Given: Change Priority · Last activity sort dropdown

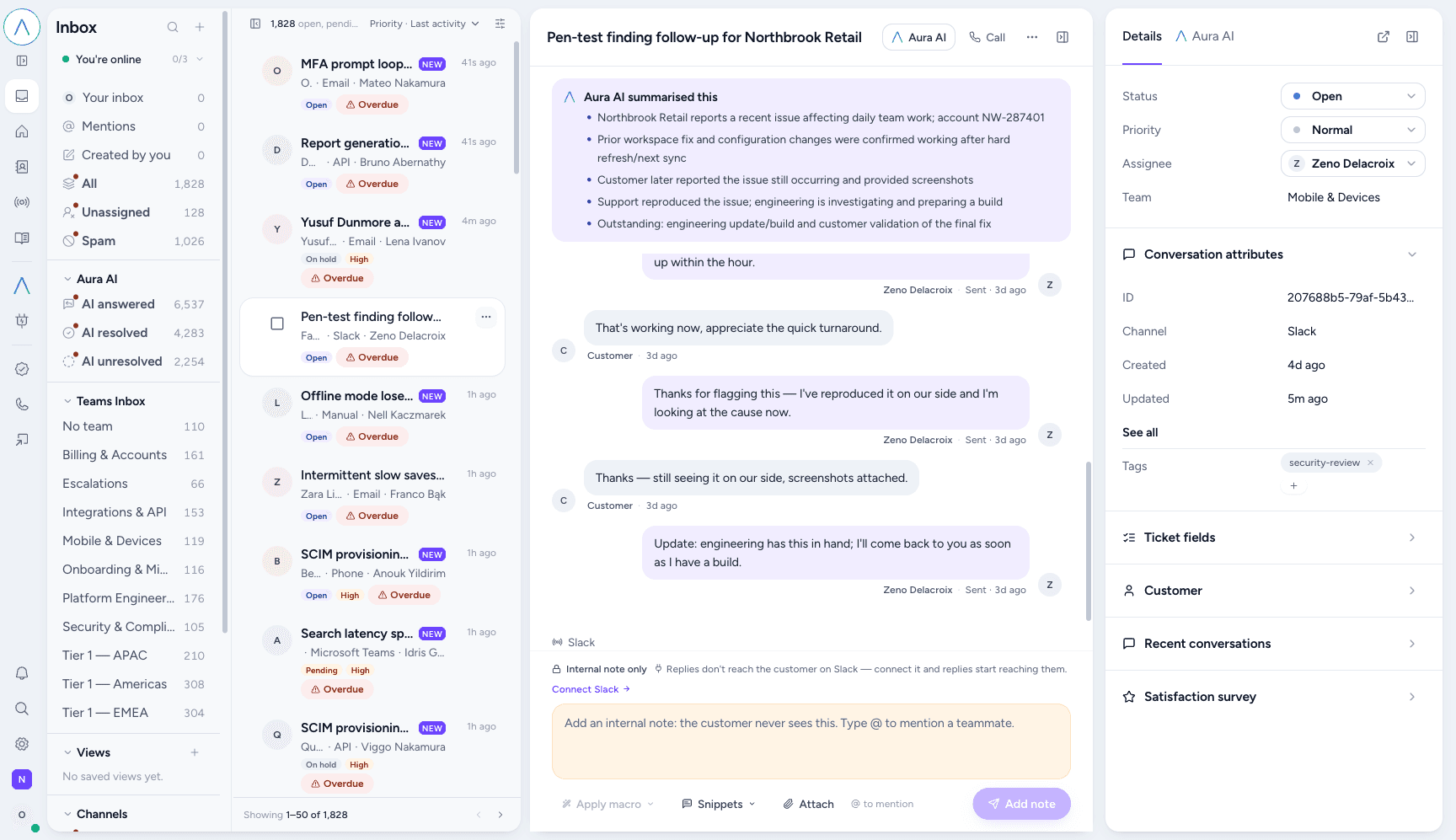Looking at the screenshot, I should point(424,24).
